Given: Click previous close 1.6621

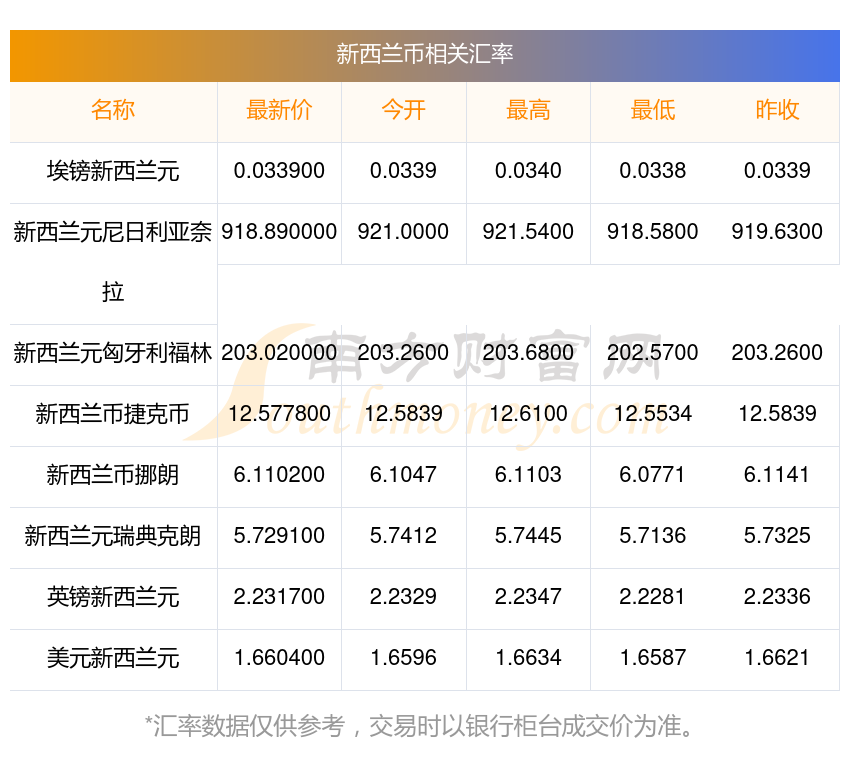Looking at the screenshot, I should coord(777,658).
